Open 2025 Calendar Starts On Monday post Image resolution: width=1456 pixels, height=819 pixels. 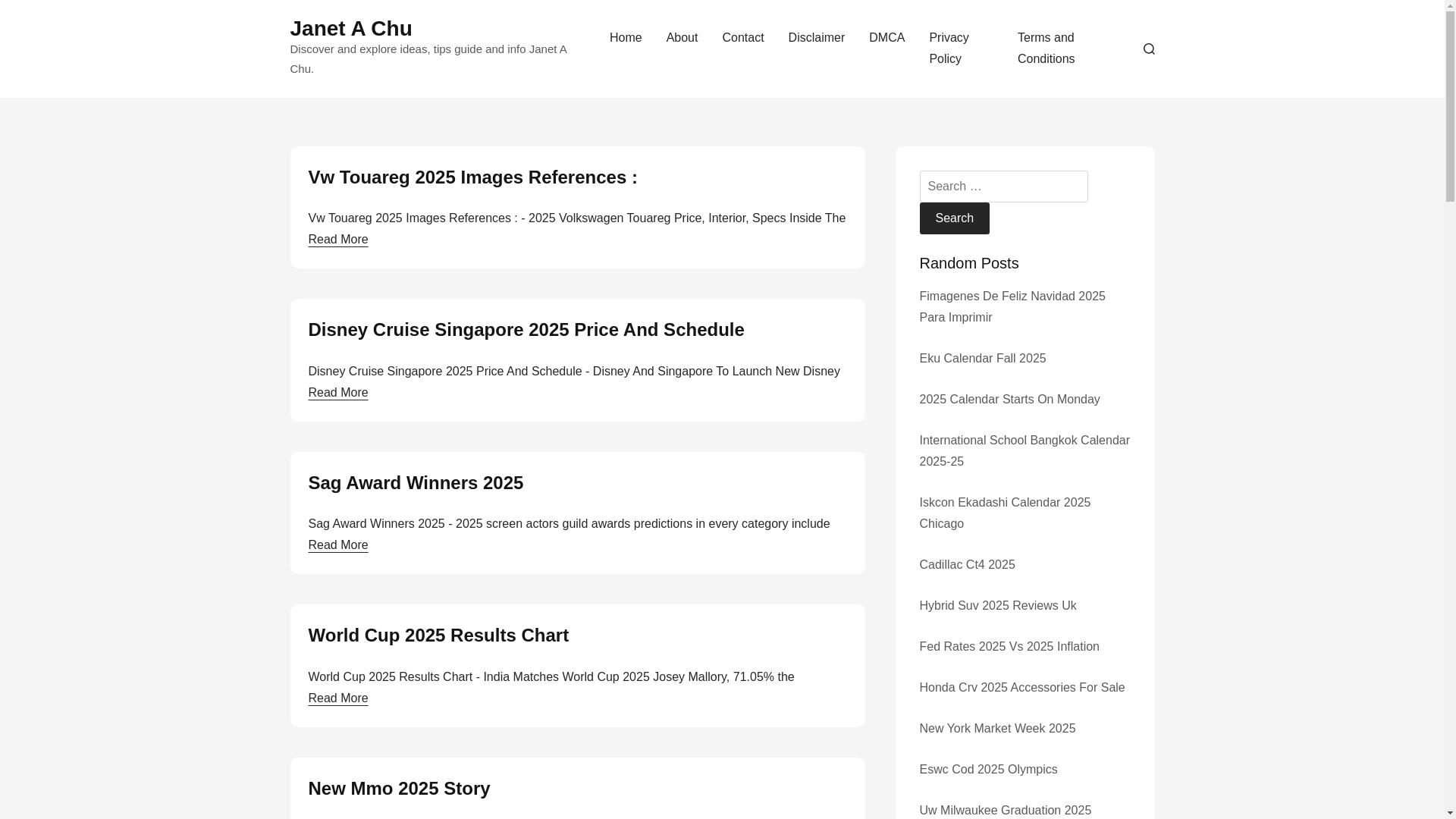1009,400
